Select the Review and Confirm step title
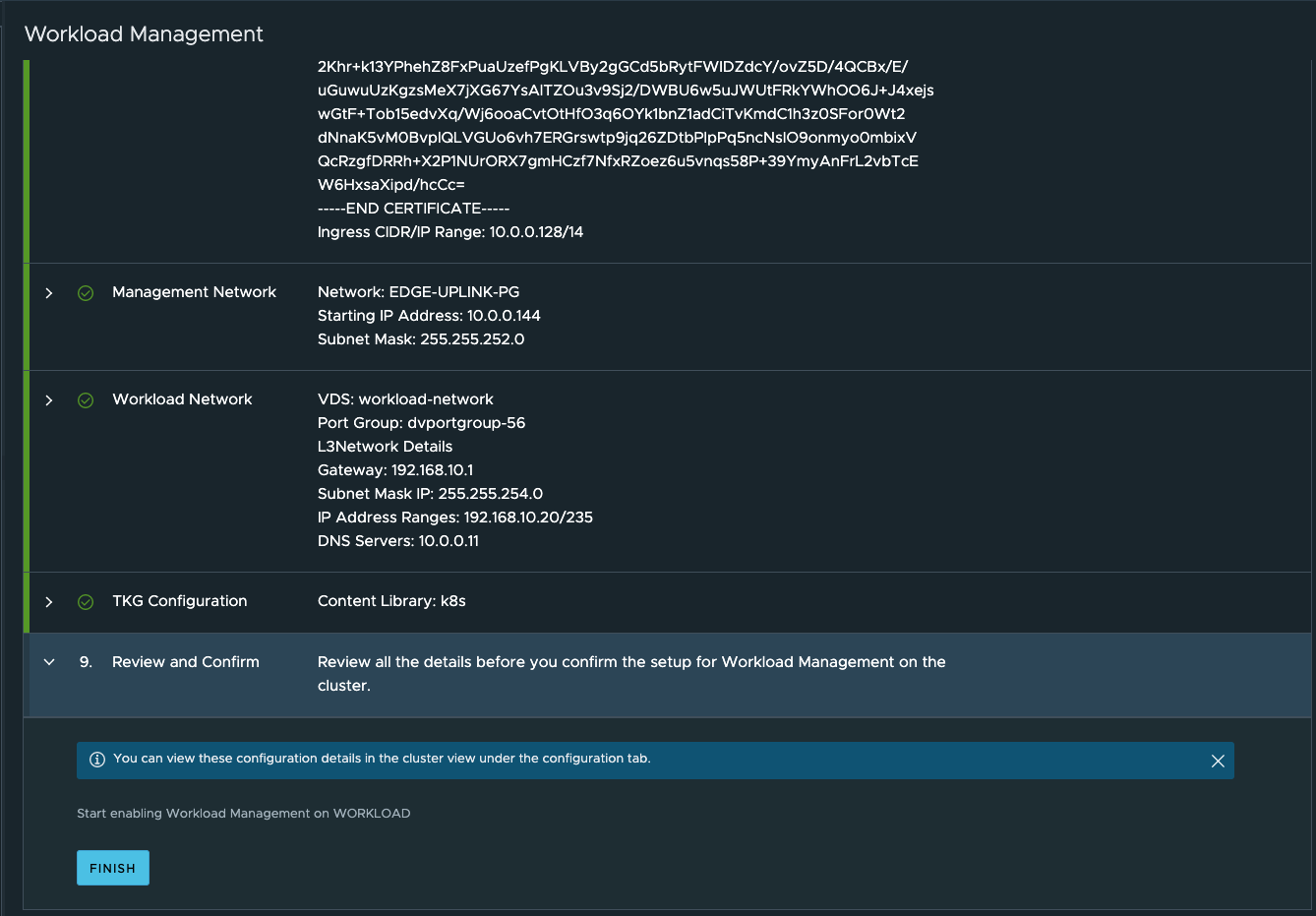 185,662
